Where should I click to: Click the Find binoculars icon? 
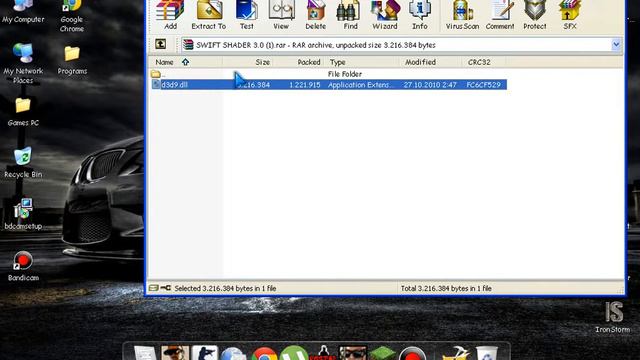point(350,15)
